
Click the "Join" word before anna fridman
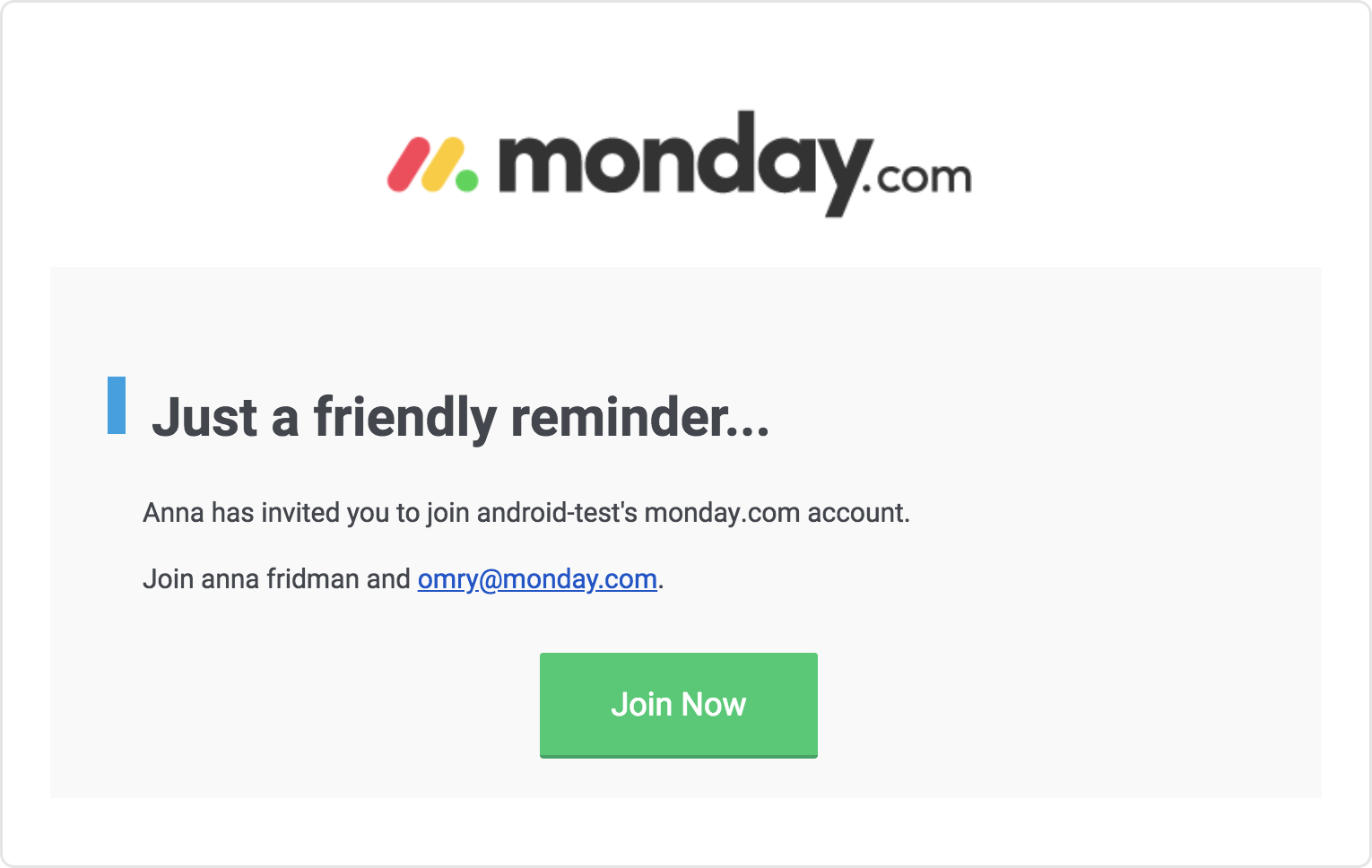click(x=169, y=579)
